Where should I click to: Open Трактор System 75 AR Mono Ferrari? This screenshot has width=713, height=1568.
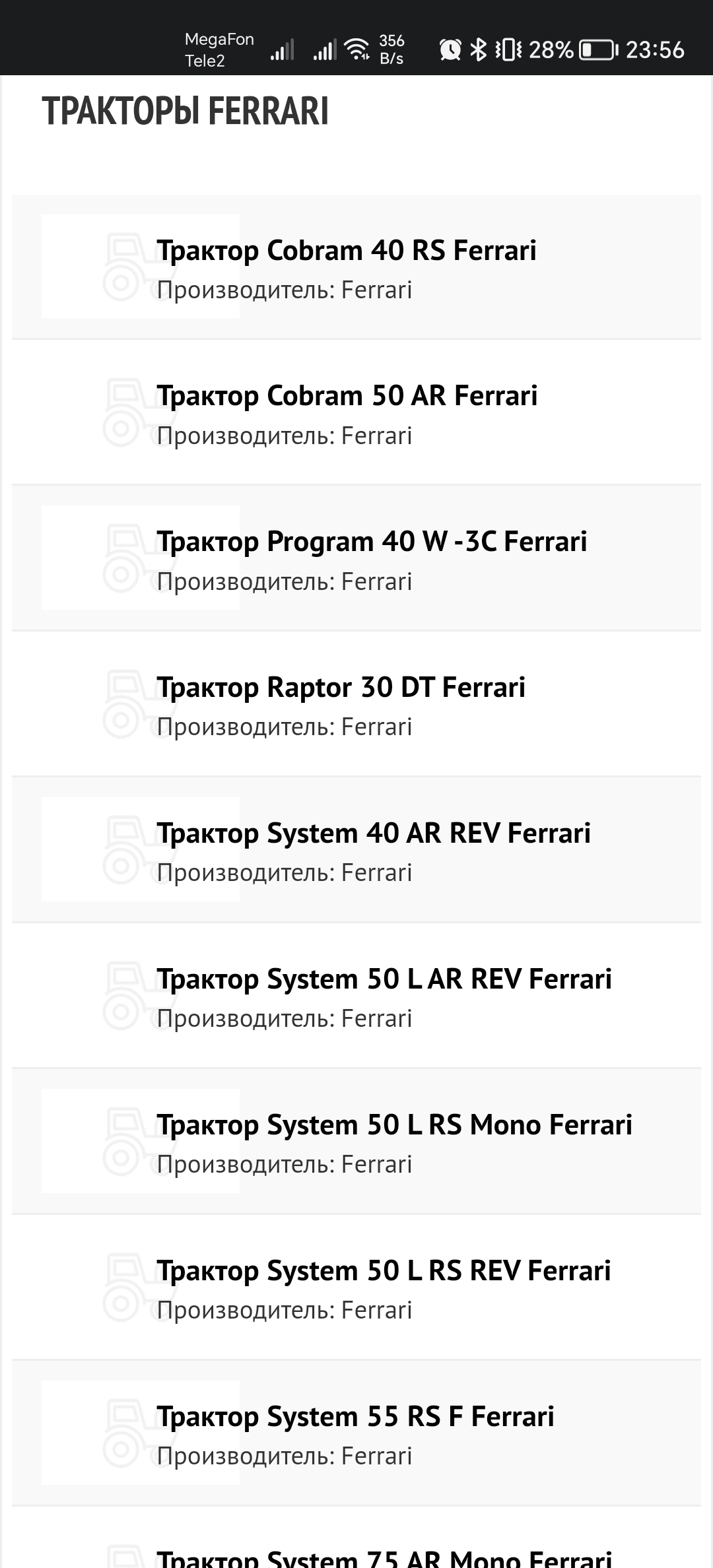(x=384, y=1559)
